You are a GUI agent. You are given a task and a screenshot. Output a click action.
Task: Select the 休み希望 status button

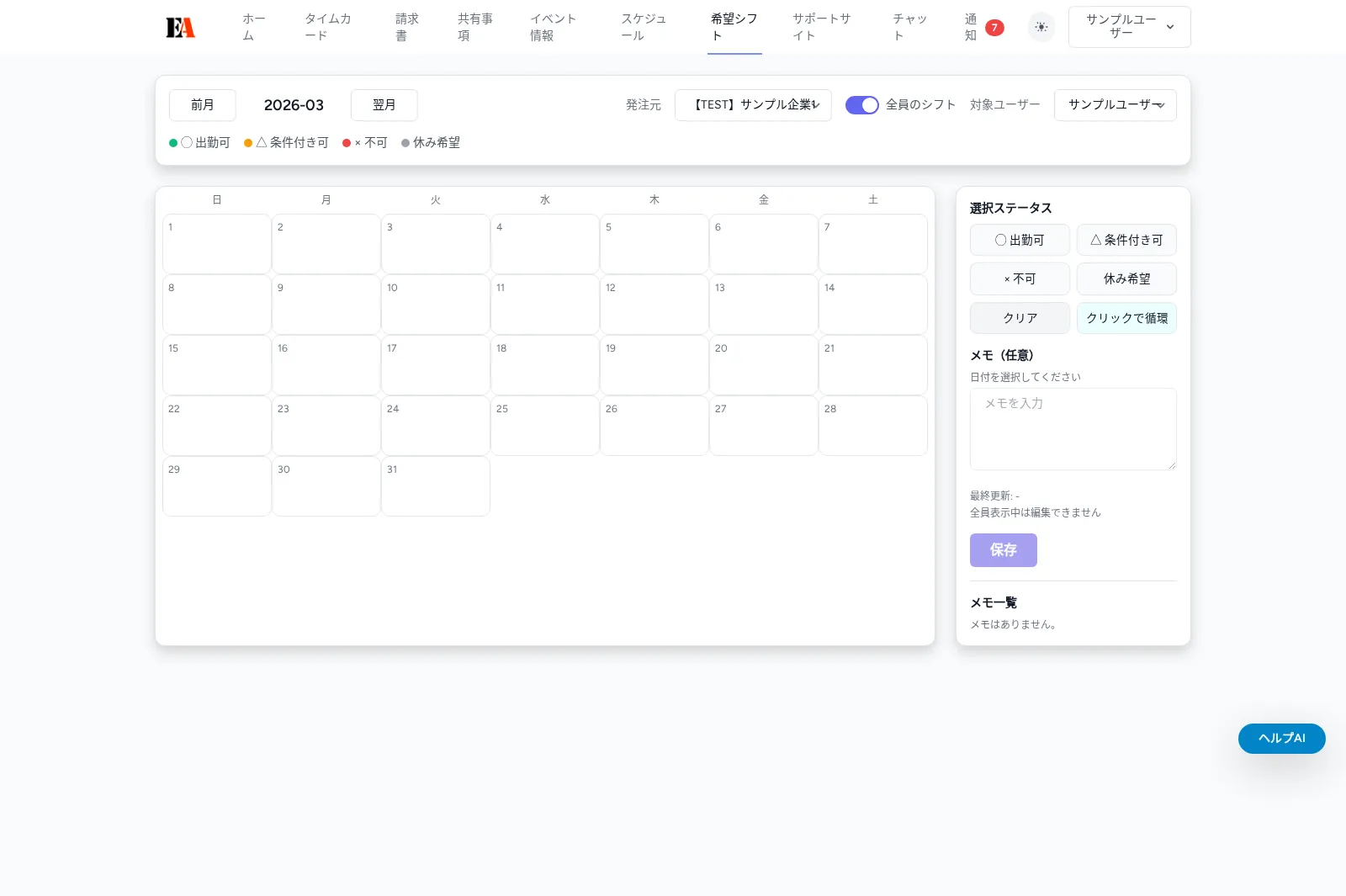1126,278
